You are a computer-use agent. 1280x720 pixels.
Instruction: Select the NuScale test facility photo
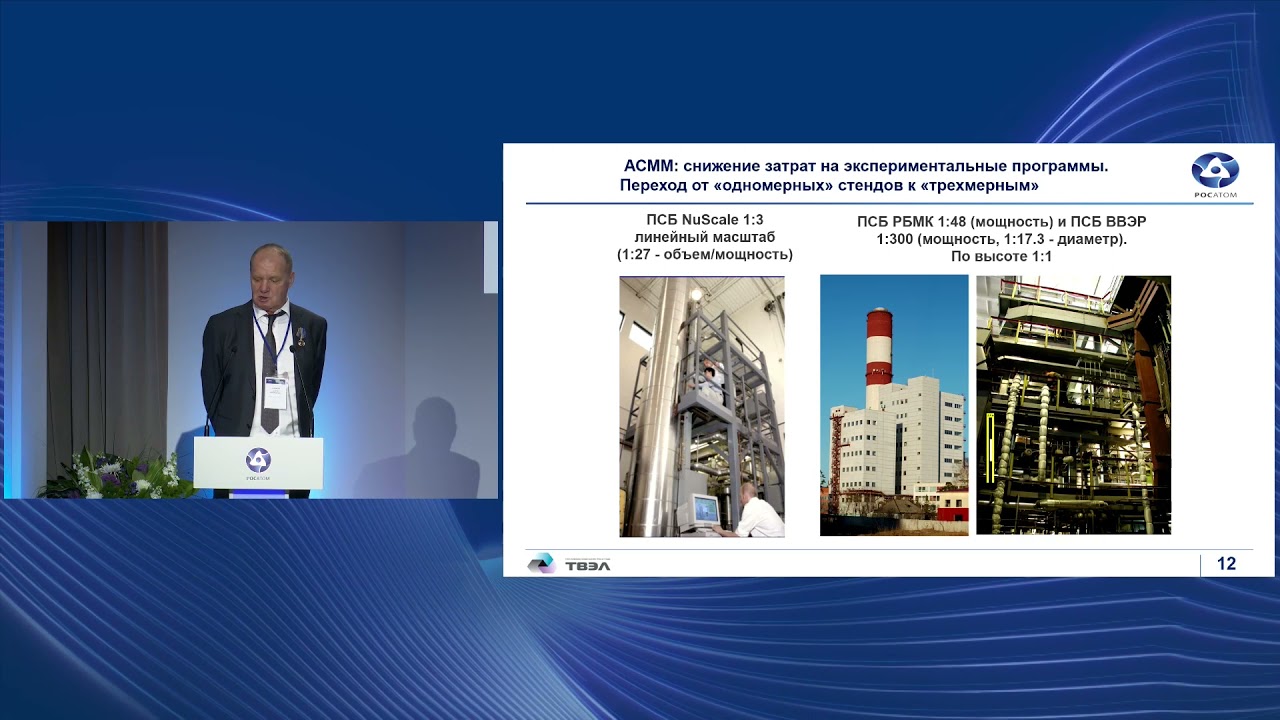click(x=701, y=406)
